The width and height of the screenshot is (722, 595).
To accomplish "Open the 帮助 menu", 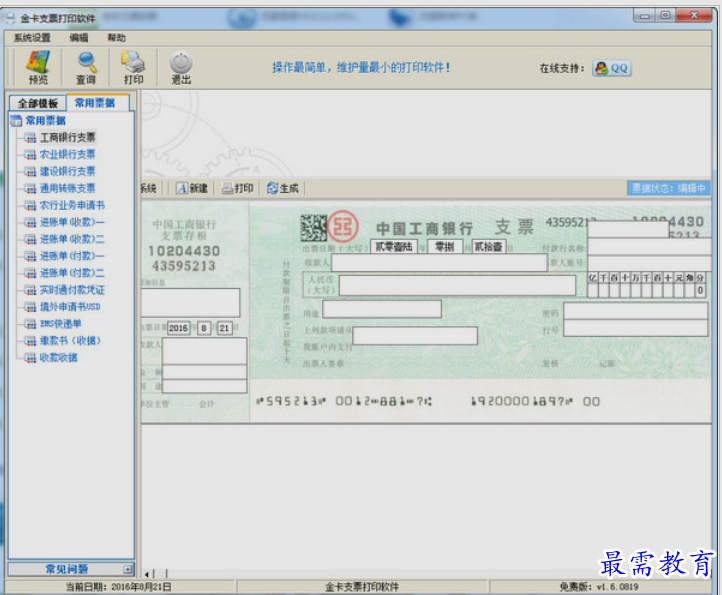I will (116, 38).
